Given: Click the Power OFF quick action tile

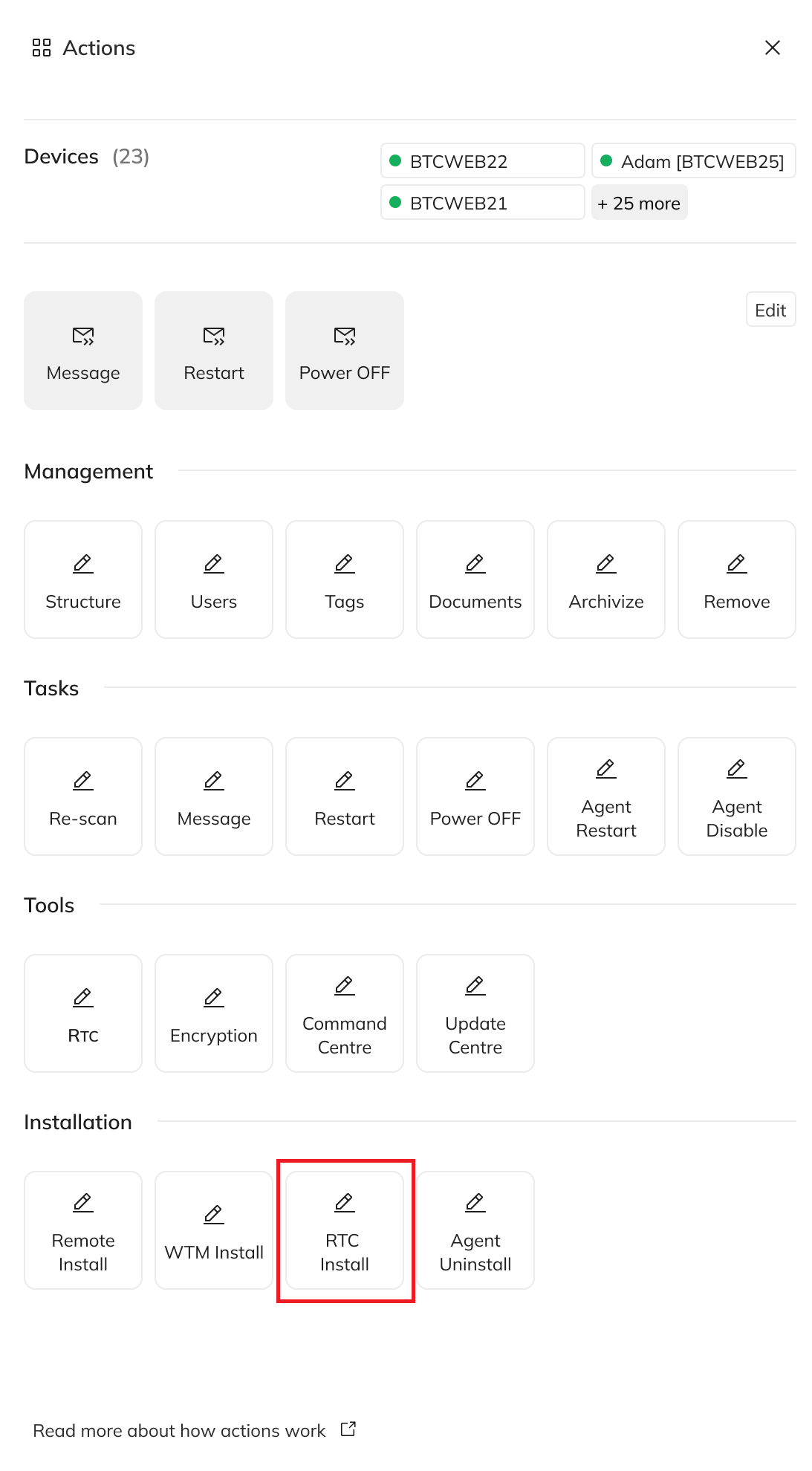Looking at the screenshot, I should click(x=345, y=351).
